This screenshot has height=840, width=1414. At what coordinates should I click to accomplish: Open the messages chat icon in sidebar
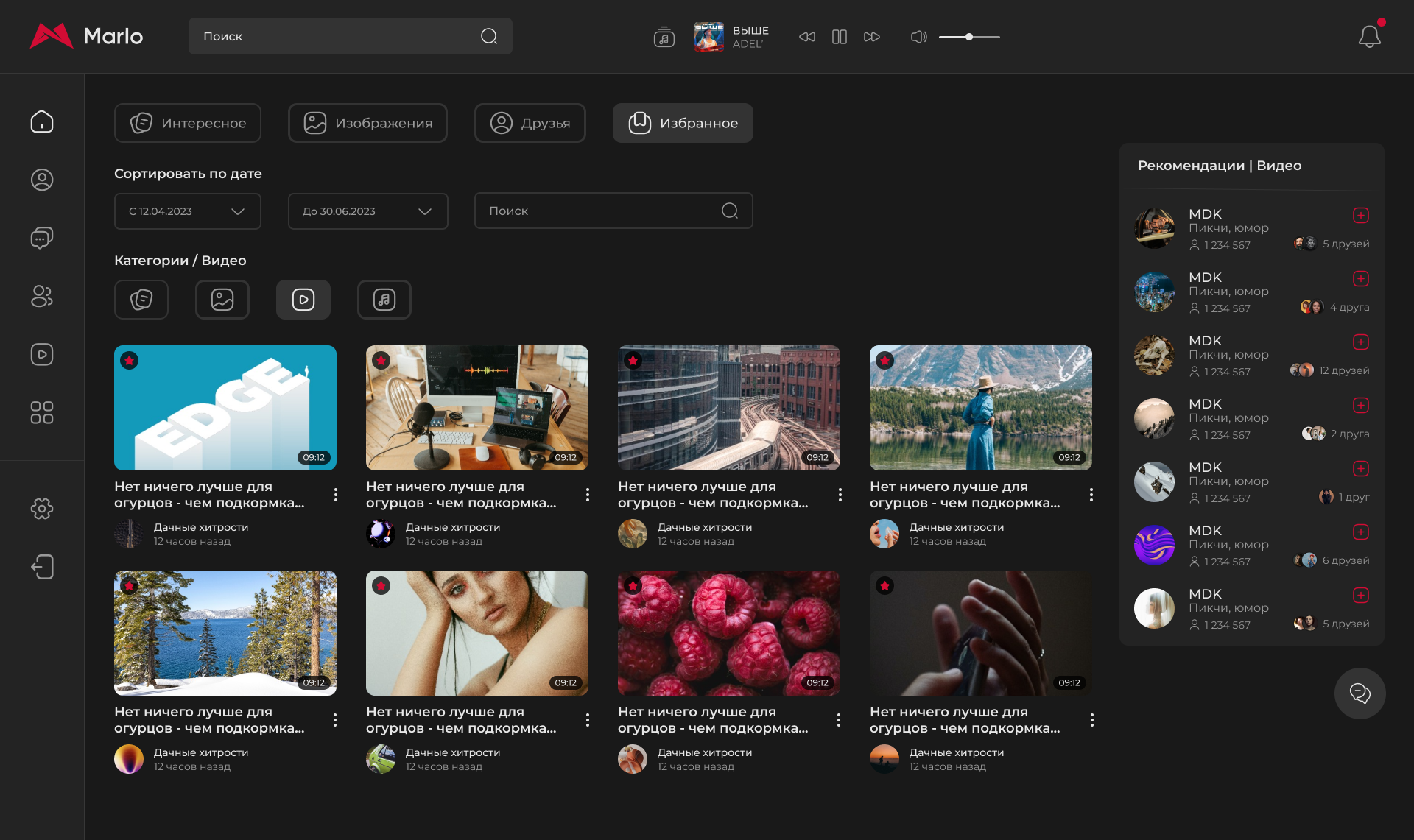42,238
